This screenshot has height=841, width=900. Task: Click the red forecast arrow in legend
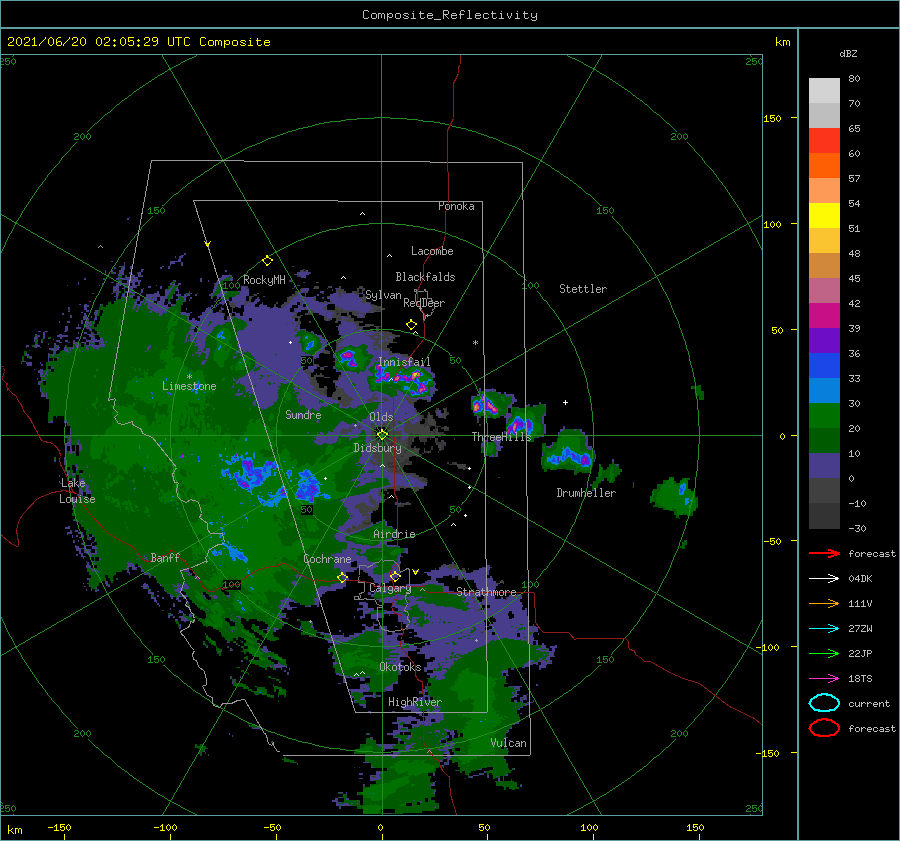tap(824, 553)
